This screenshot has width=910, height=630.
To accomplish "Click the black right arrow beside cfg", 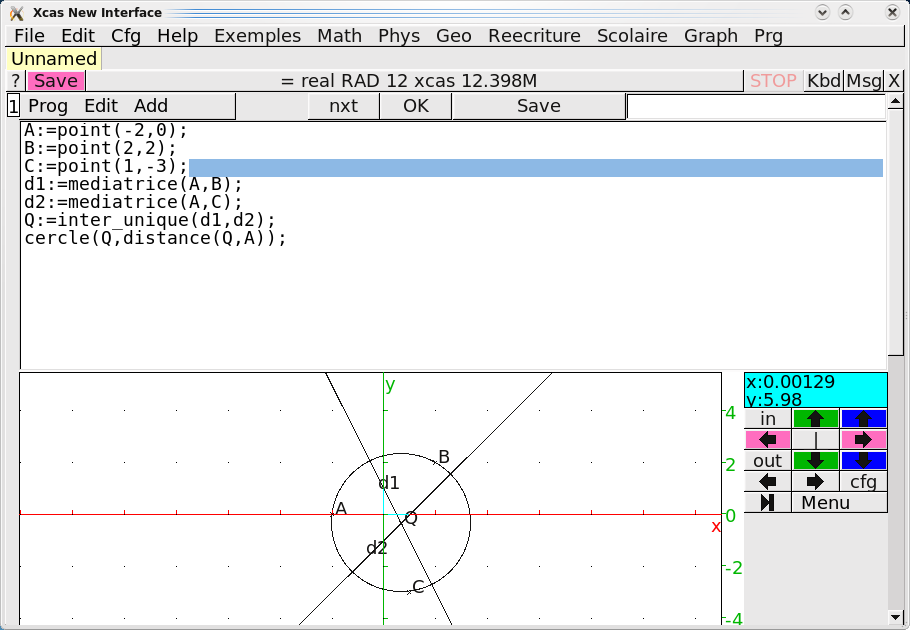I will click(x=815, y=481).
